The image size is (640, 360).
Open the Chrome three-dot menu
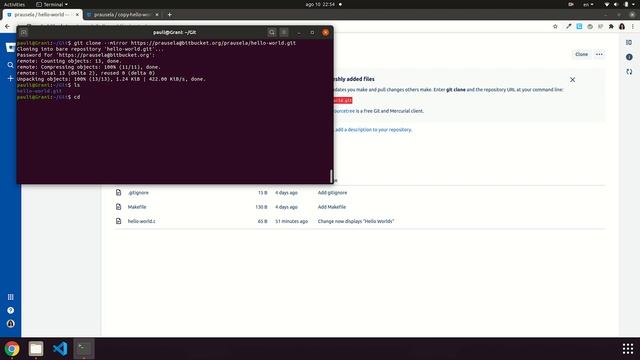[x=633, y=27]
